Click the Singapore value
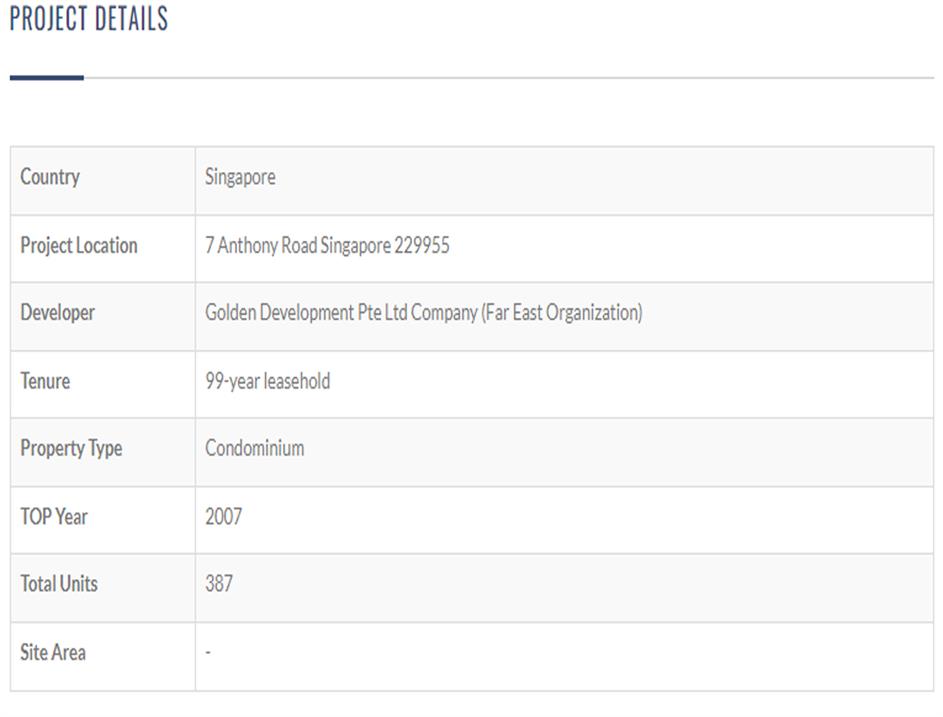The height and width of the screenshot is (717, 943). click(240, 177)
